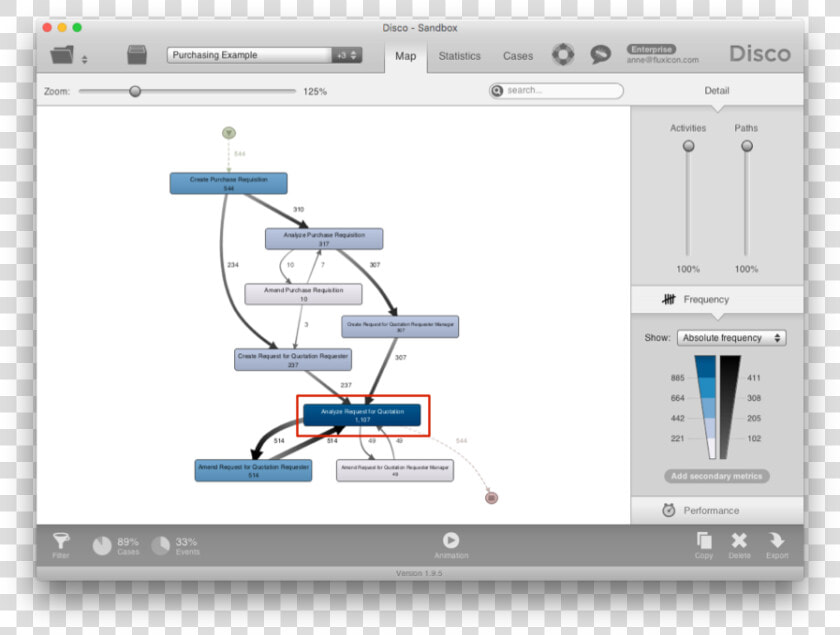Image resolution: width=840 pixels, height=635 pixels.
Task: Click the save project disk icon
Action: [x=137, y=55]
